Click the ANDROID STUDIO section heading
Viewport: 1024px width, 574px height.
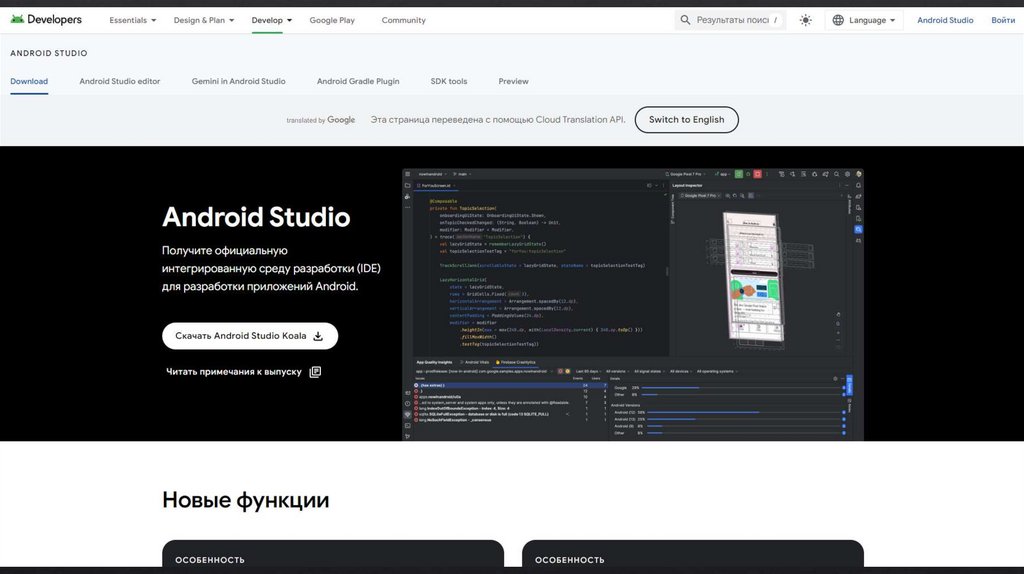click(49, 53)
